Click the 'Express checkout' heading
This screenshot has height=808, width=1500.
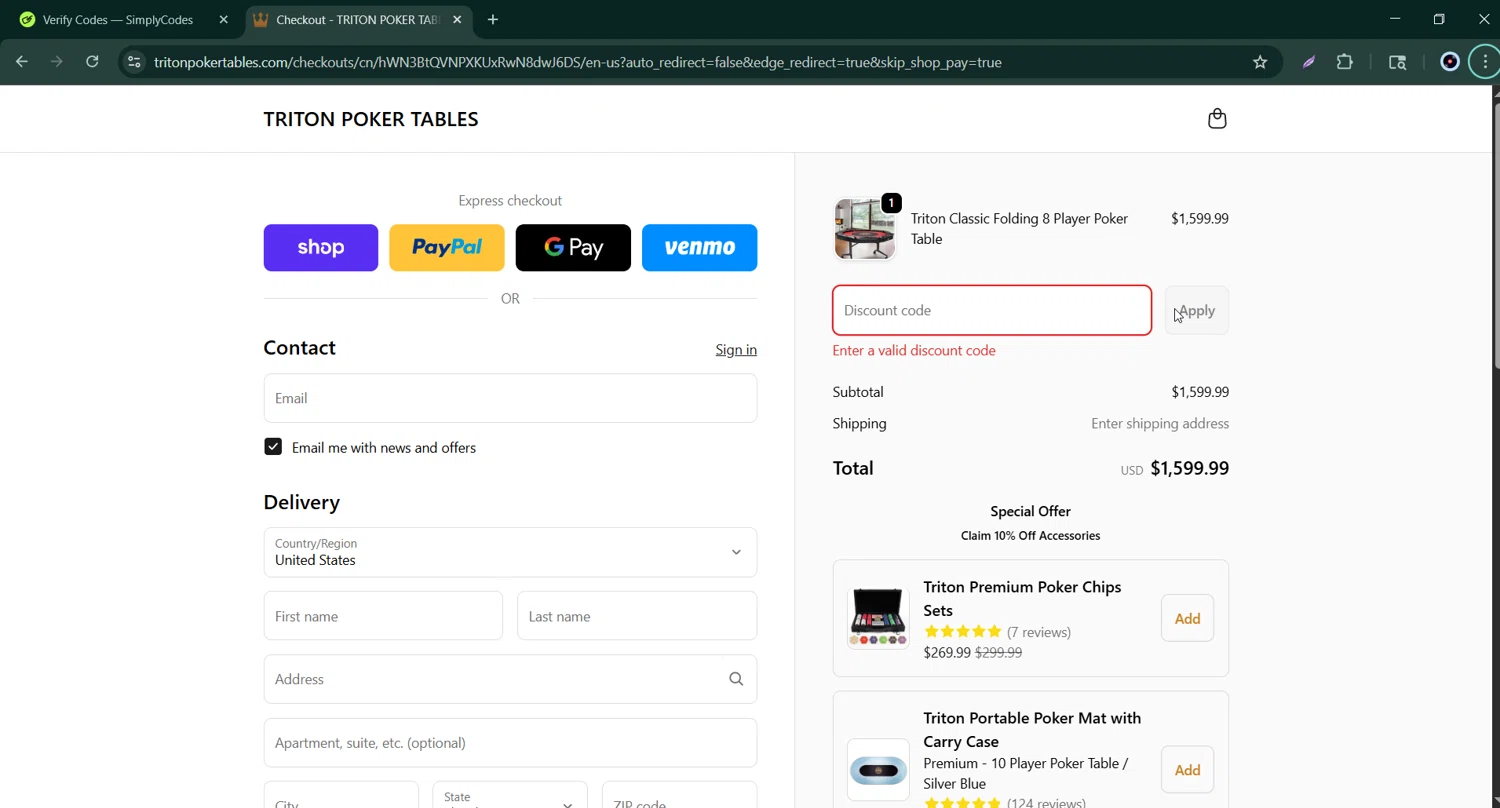[510, 201]
